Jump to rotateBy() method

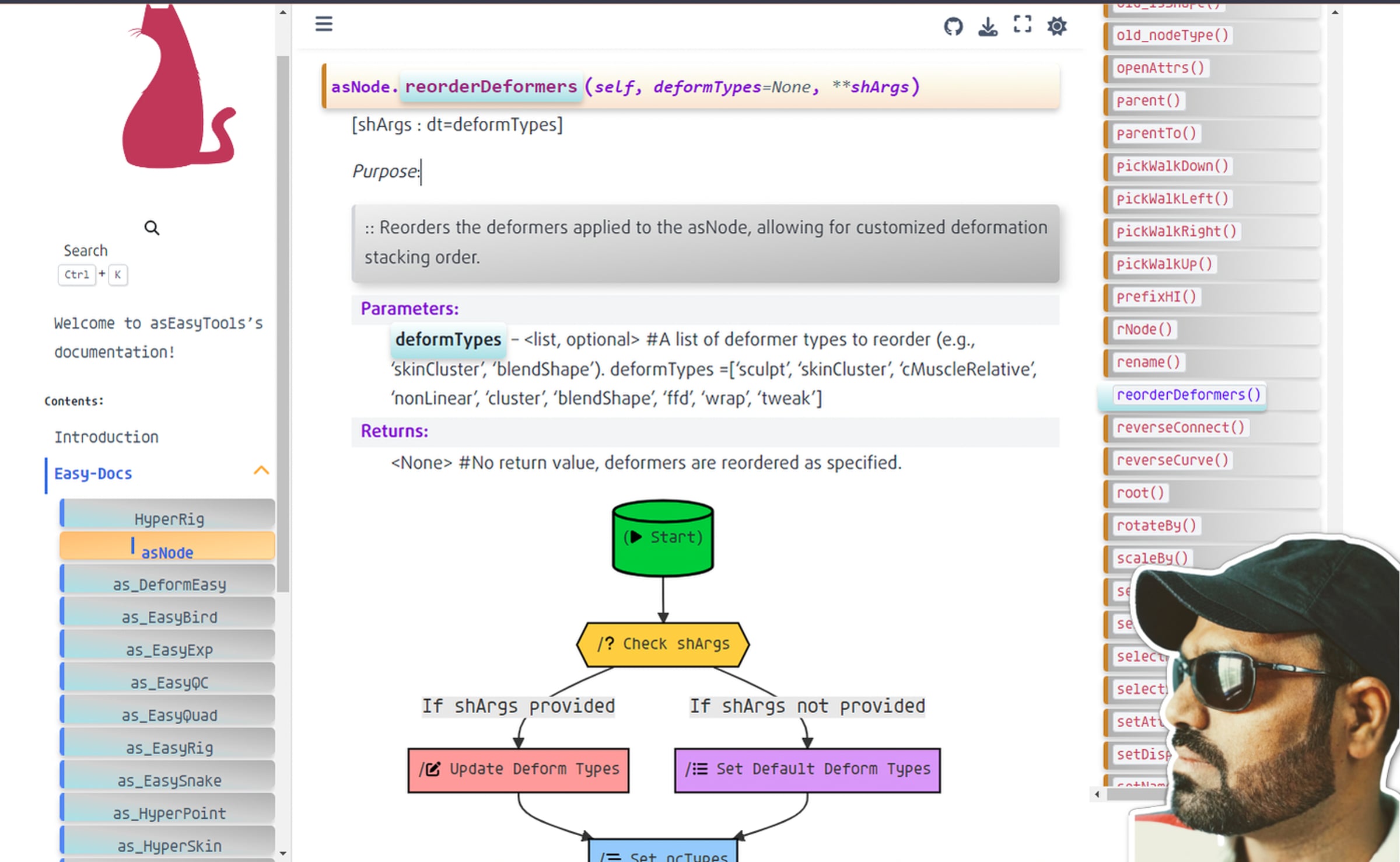click(1156, 525)
